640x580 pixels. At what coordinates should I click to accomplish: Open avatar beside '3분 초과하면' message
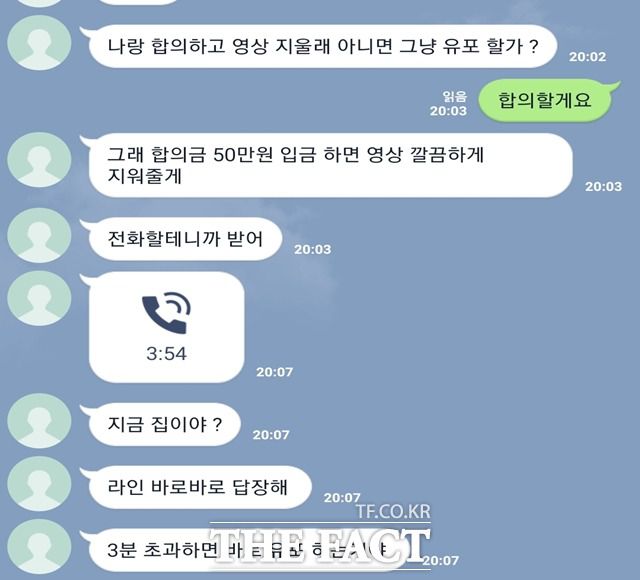pyautogui.click(x=39, y=547)
